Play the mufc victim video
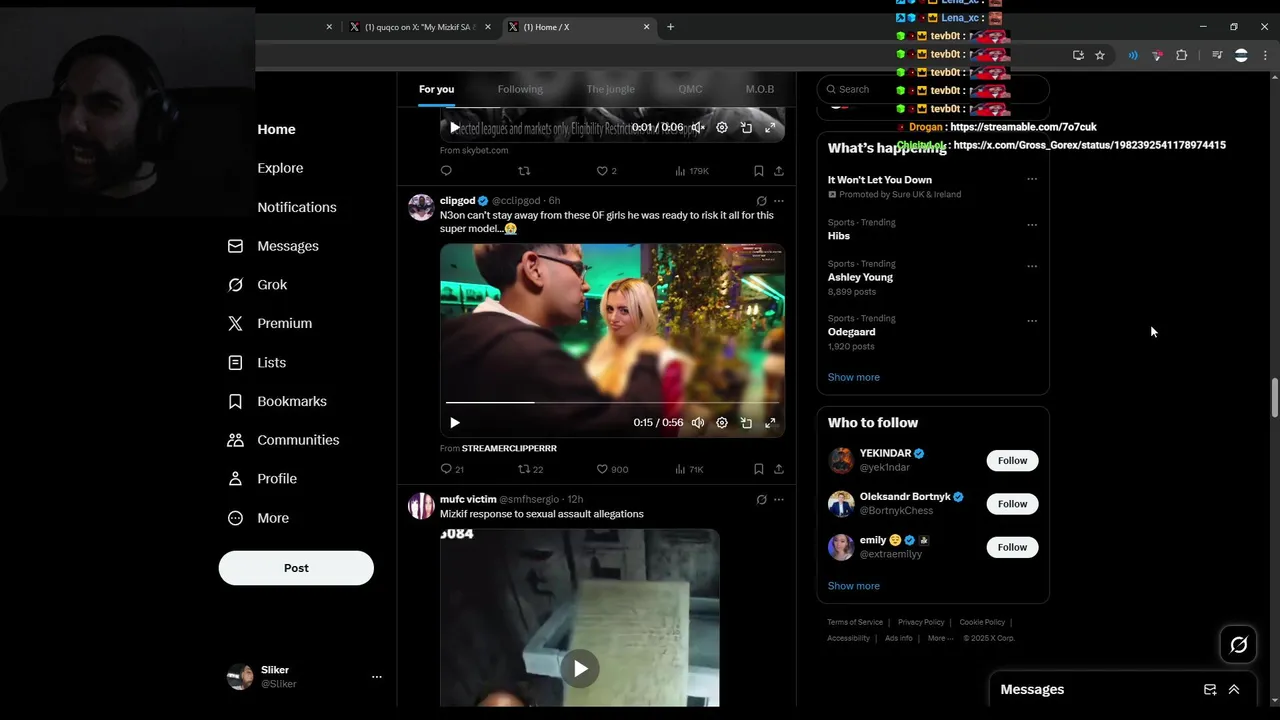 click(x=580, y=668)
